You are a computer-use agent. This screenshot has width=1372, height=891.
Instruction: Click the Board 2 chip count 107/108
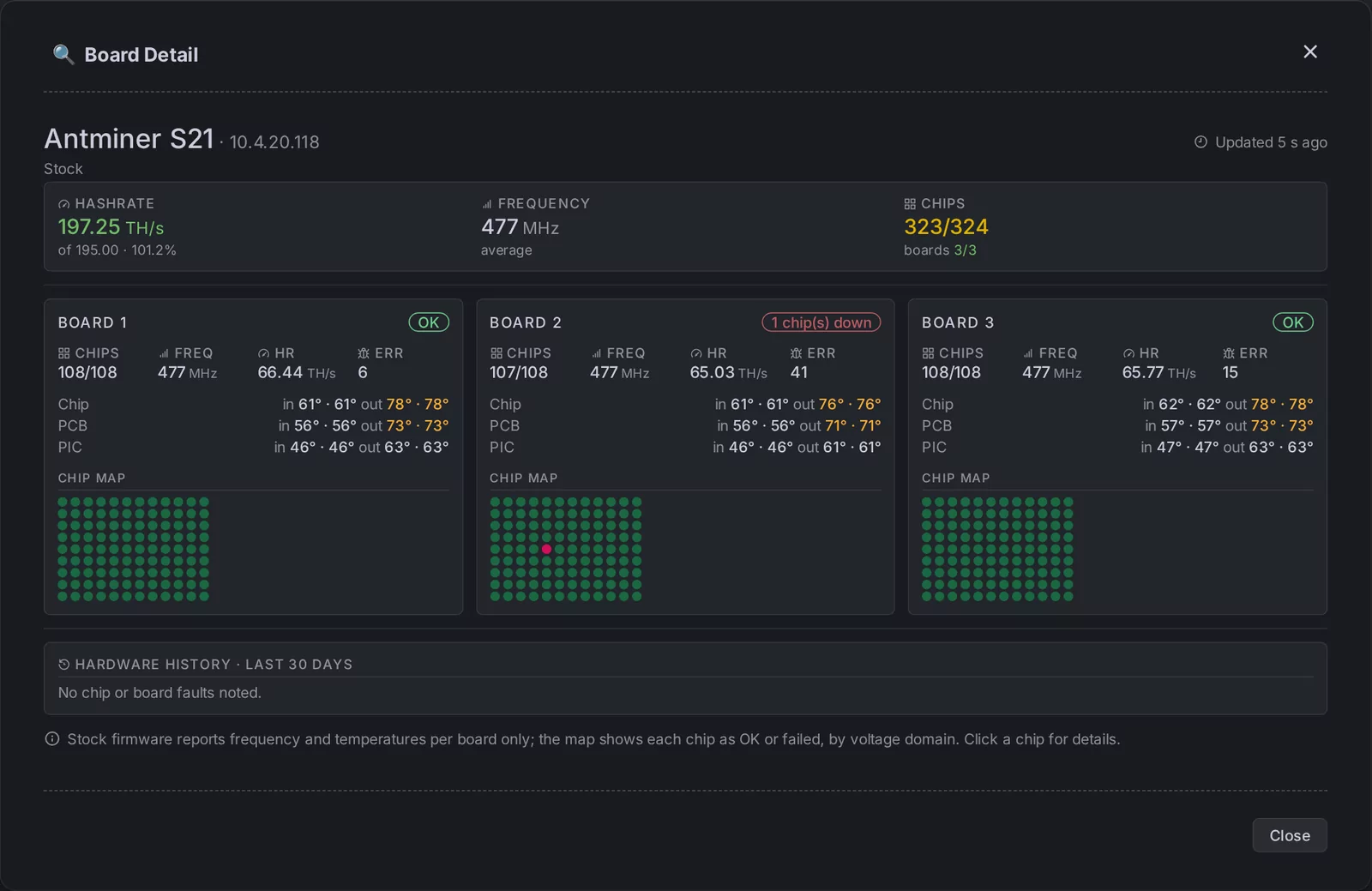(x=519, y=372)
